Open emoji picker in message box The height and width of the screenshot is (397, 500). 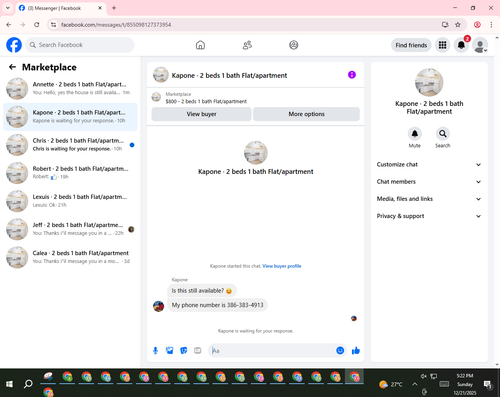coord(340,350)
